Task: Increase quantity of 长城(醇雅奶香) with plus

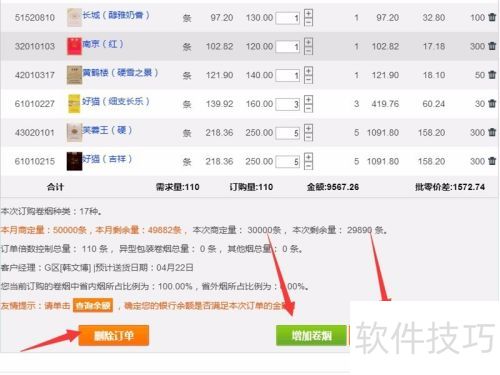Action: click(x=309, y=13)
